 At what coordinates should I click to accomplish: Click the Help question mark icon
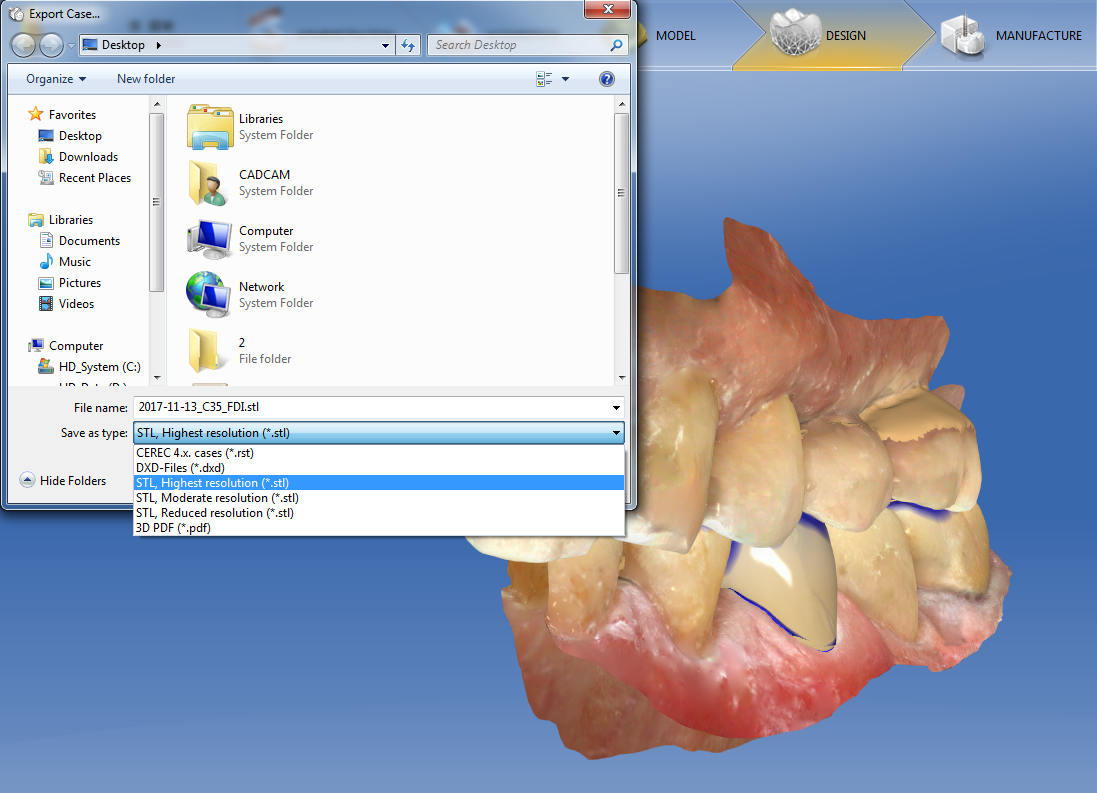607,79
